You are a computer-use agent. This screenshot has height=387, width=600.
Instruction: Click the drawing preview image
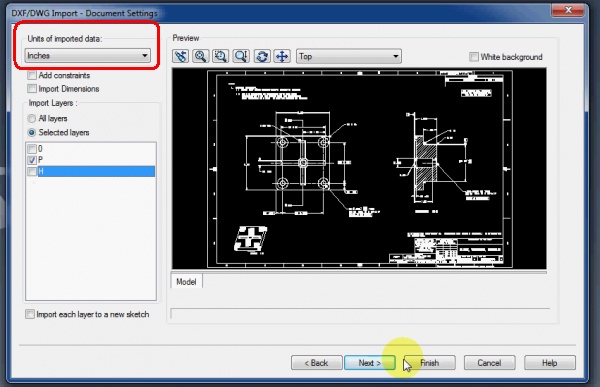pyautogui.click(x=359, y=169)
